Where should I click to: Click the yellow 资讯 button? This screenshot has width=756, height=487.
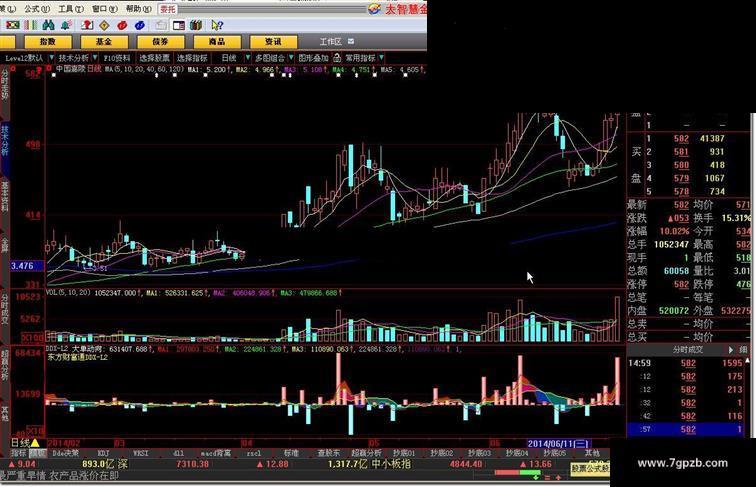(273, 42)
